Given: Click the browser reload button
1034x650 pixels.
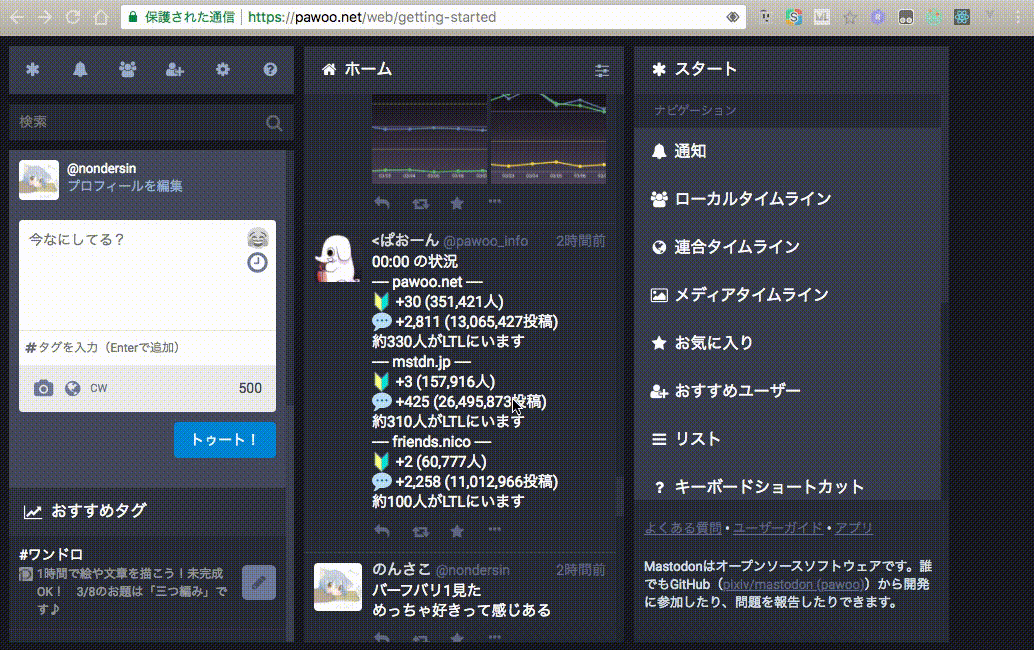Looking at the screenshot, I should click(x=73, y=17).
